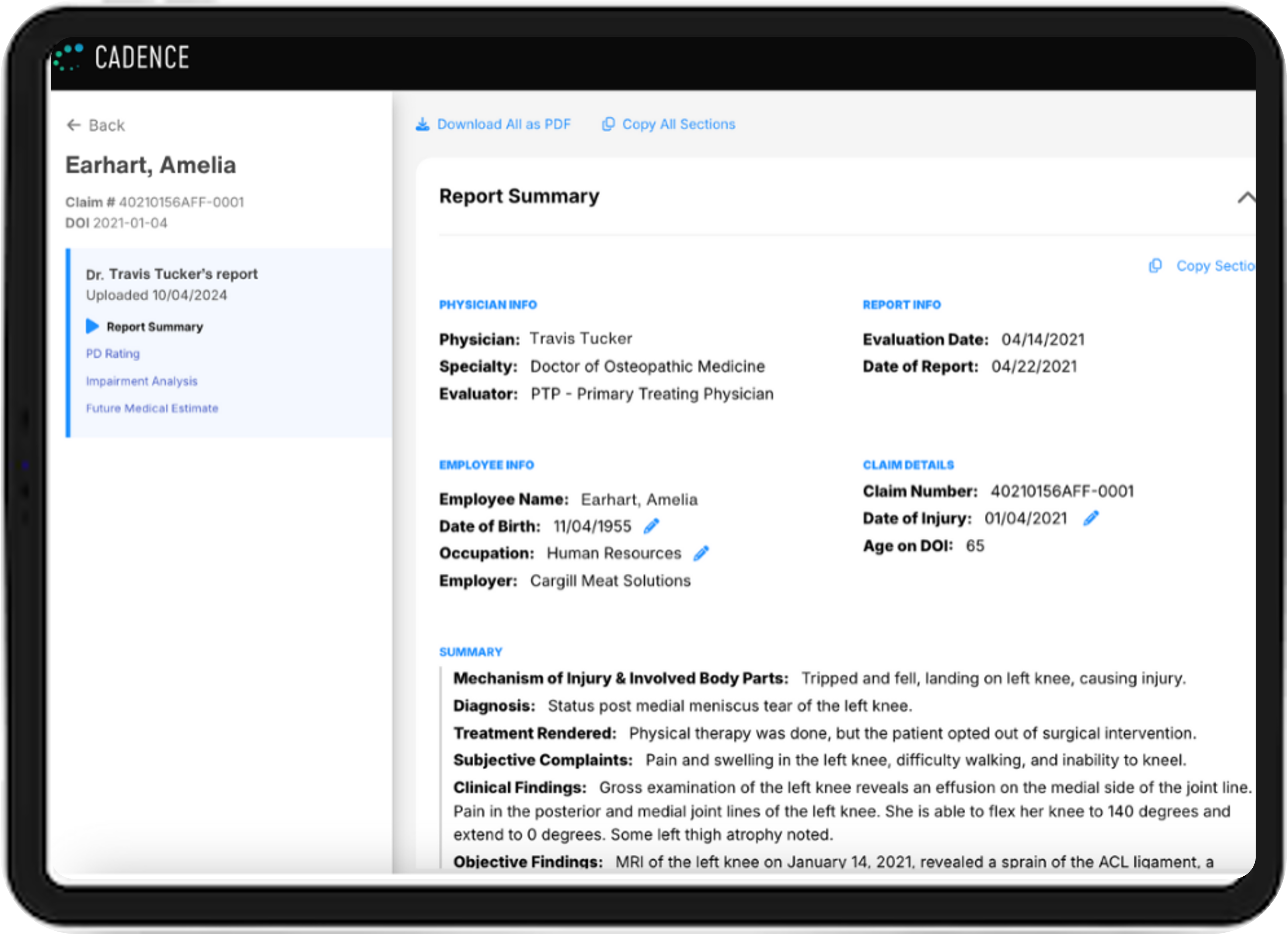1288x934 pixels.
Task: Click the SUMMARY heading
Action: click(471, 652)
